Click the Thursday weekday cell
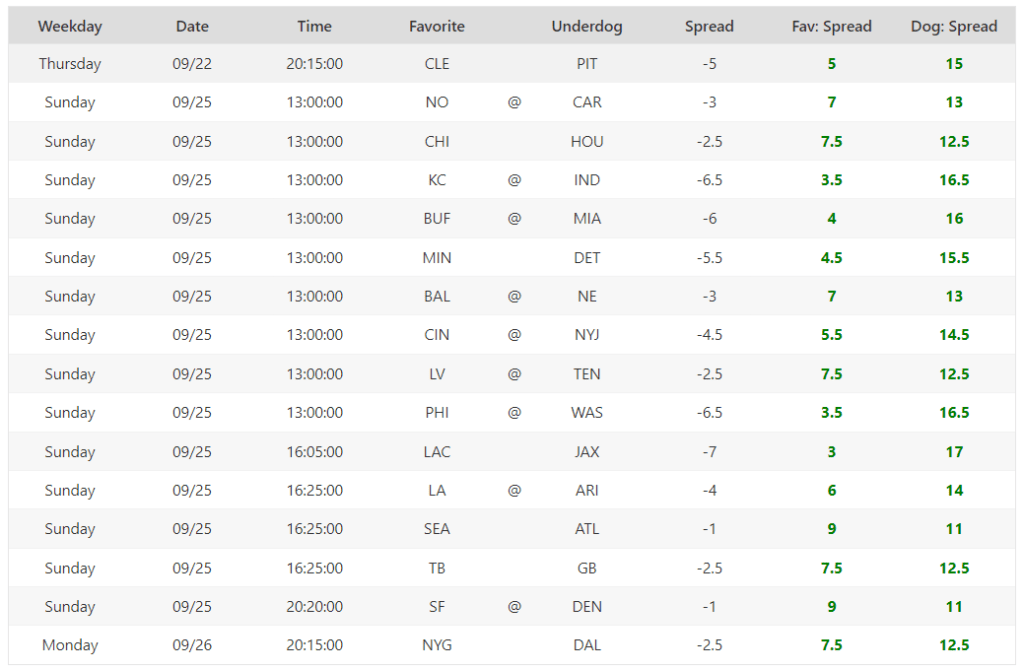 70,64
